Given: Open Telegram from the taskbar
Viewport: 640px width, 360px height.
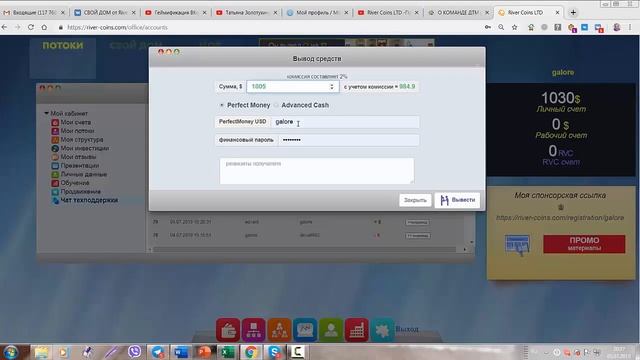Looking at the screenshot, I should 158,352.
